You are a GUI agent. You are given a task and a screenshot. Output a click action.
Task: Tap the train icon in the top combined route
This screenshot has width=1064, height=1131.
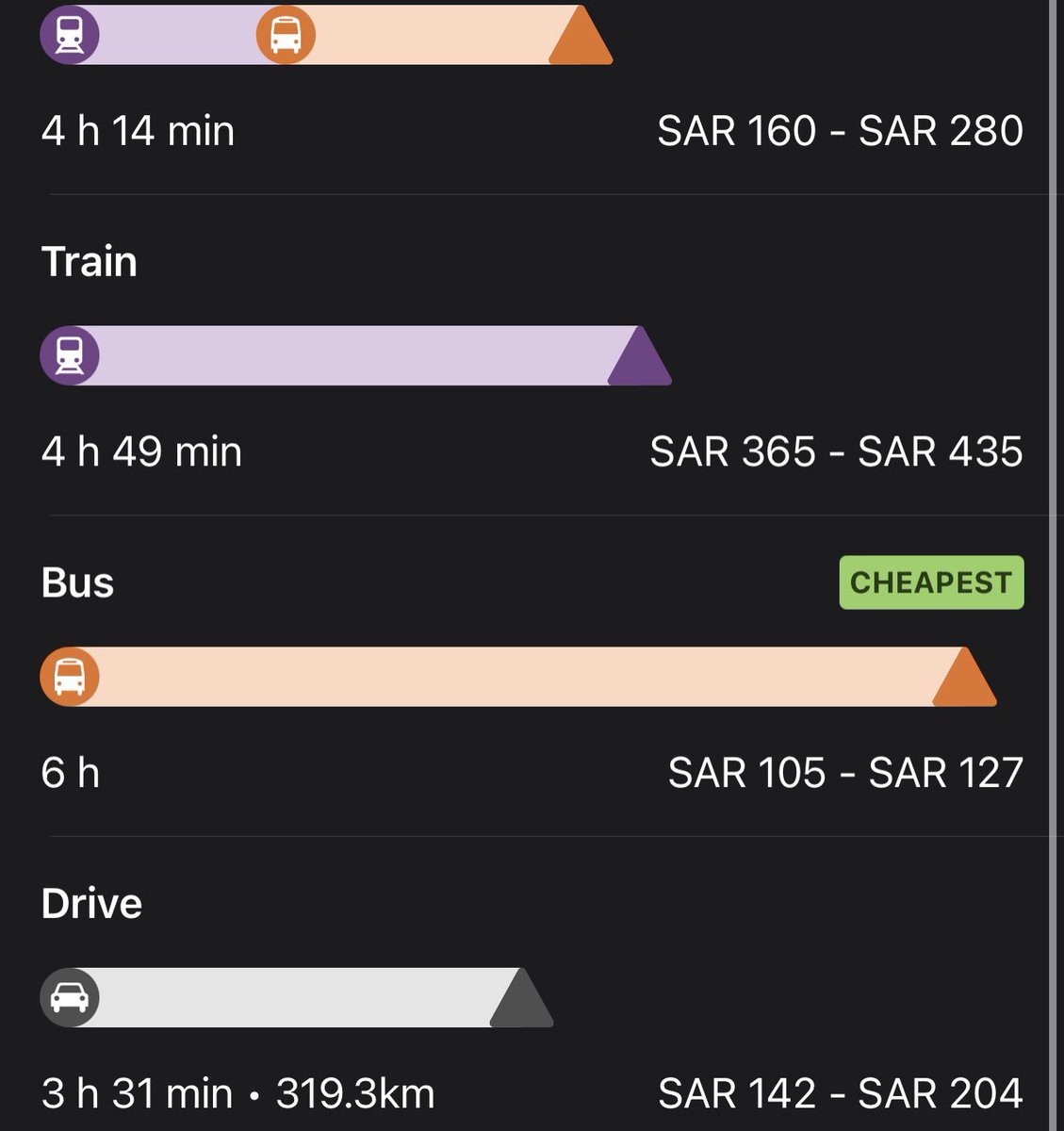(70, 35)
